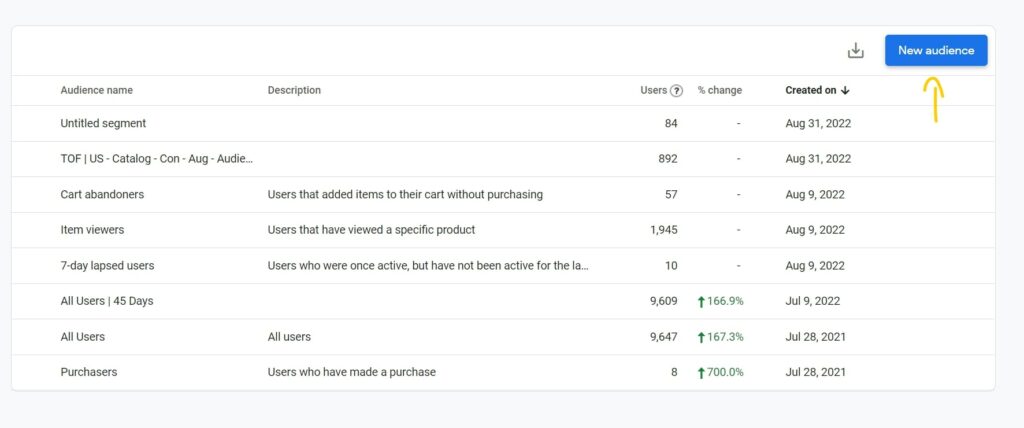Click the 700.0% change for Purchasers

(720, 372)
